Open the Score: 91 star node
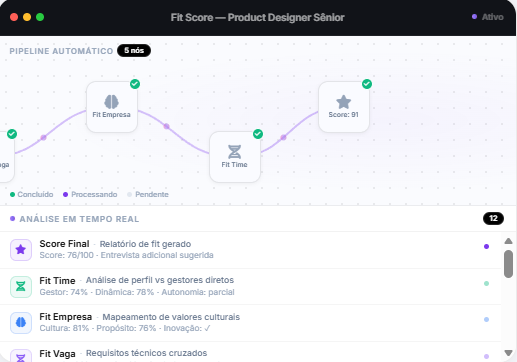This screenshot has width=517, height=362. (x=344, y=107)
